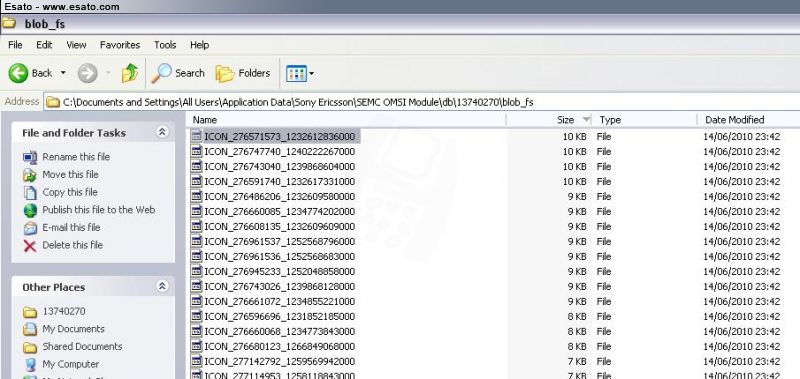Collapse the Other Places panel

point(162,287)
